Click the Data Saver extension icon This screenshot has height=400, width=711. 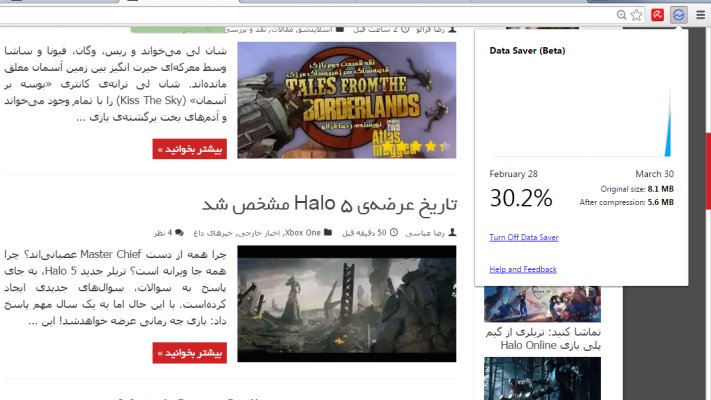coord(678,15)
